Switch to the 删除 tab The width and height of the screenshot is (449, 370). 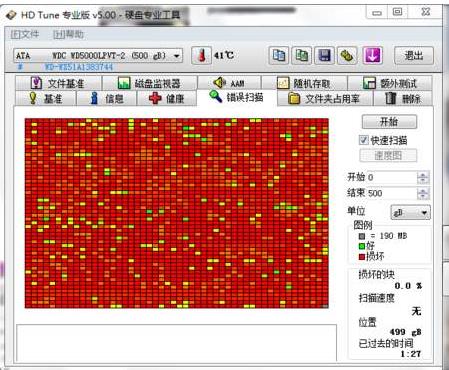(x=403, y=98)
